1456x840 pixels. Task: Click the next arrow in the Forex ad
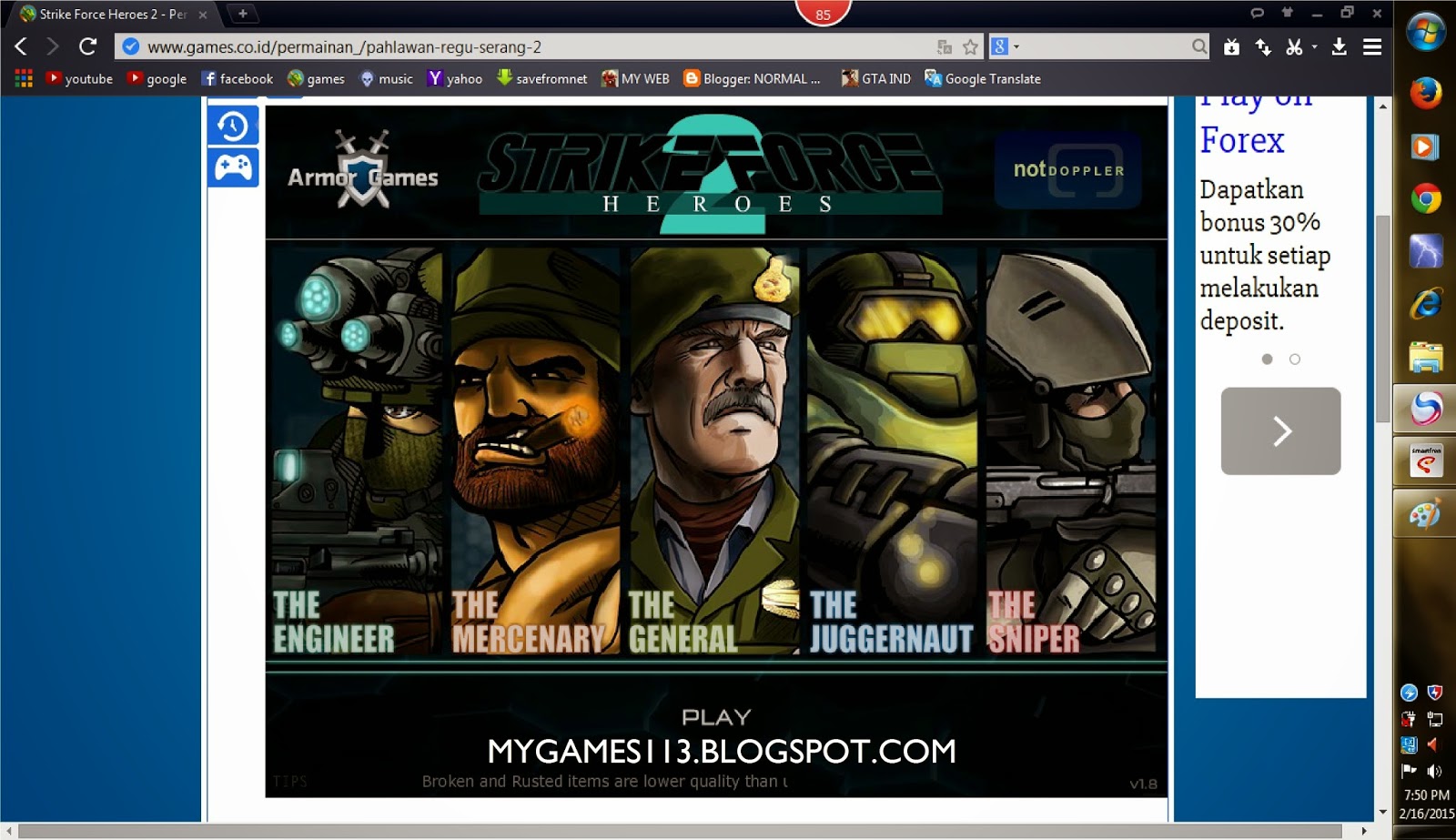coord(1280,430)
